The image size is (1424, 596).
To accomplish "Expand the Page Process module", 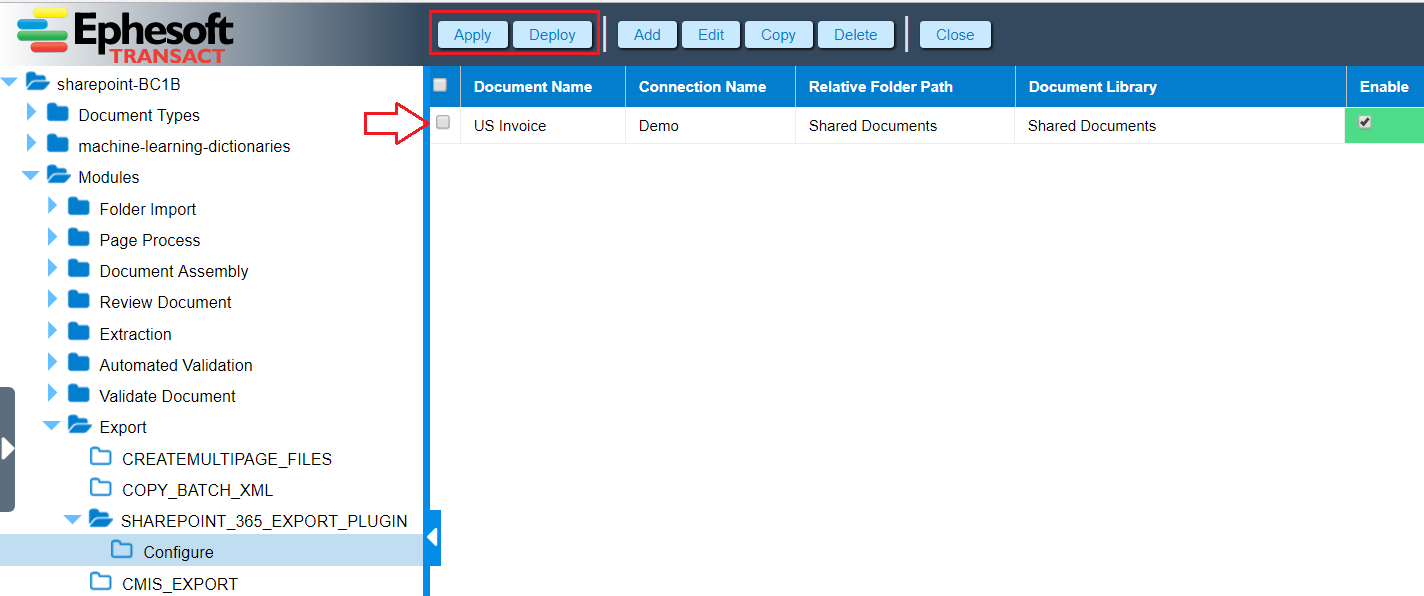I will click(52, 238).
